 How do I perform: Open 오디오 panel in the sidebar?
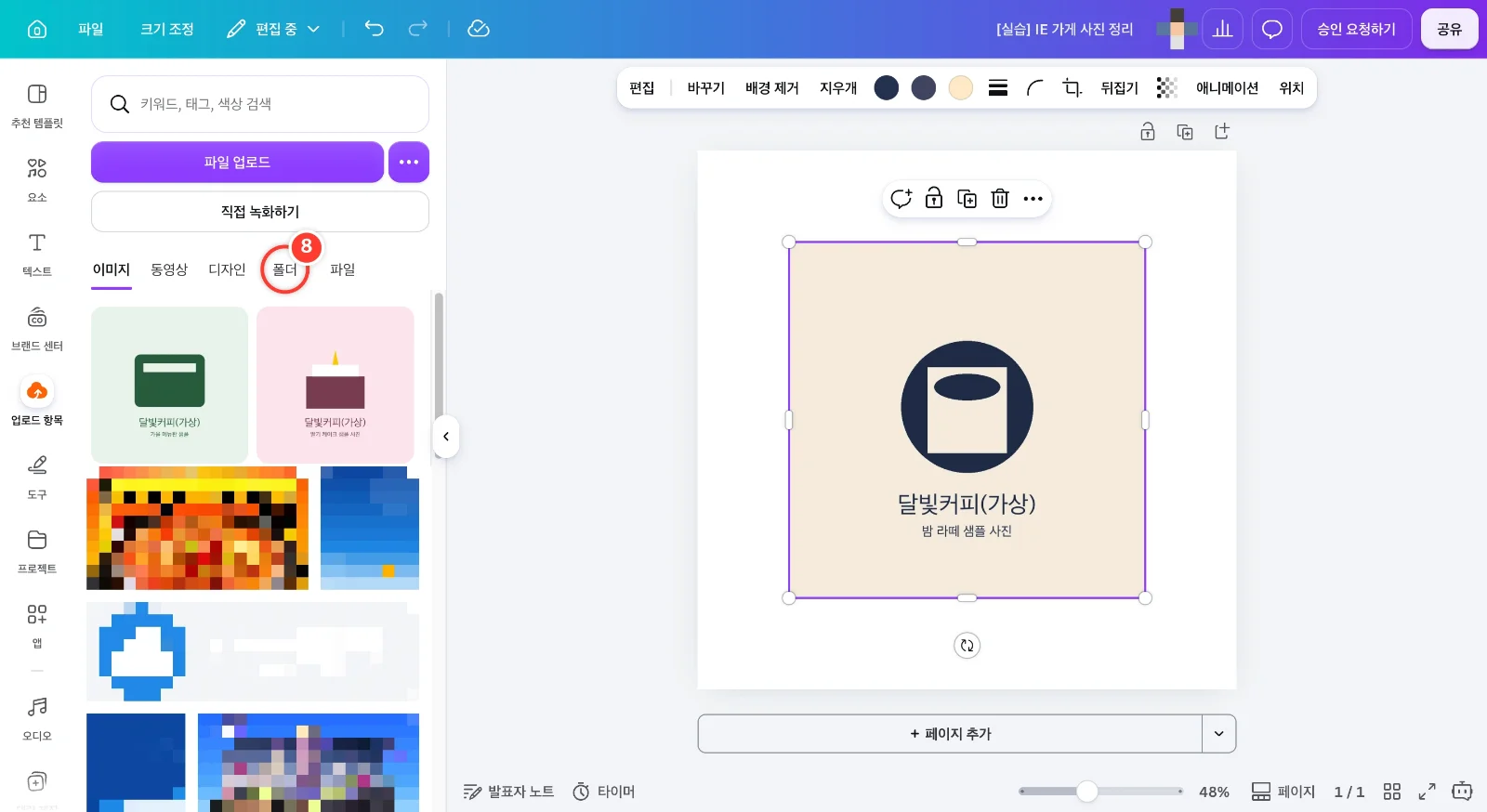coord(37,718)
